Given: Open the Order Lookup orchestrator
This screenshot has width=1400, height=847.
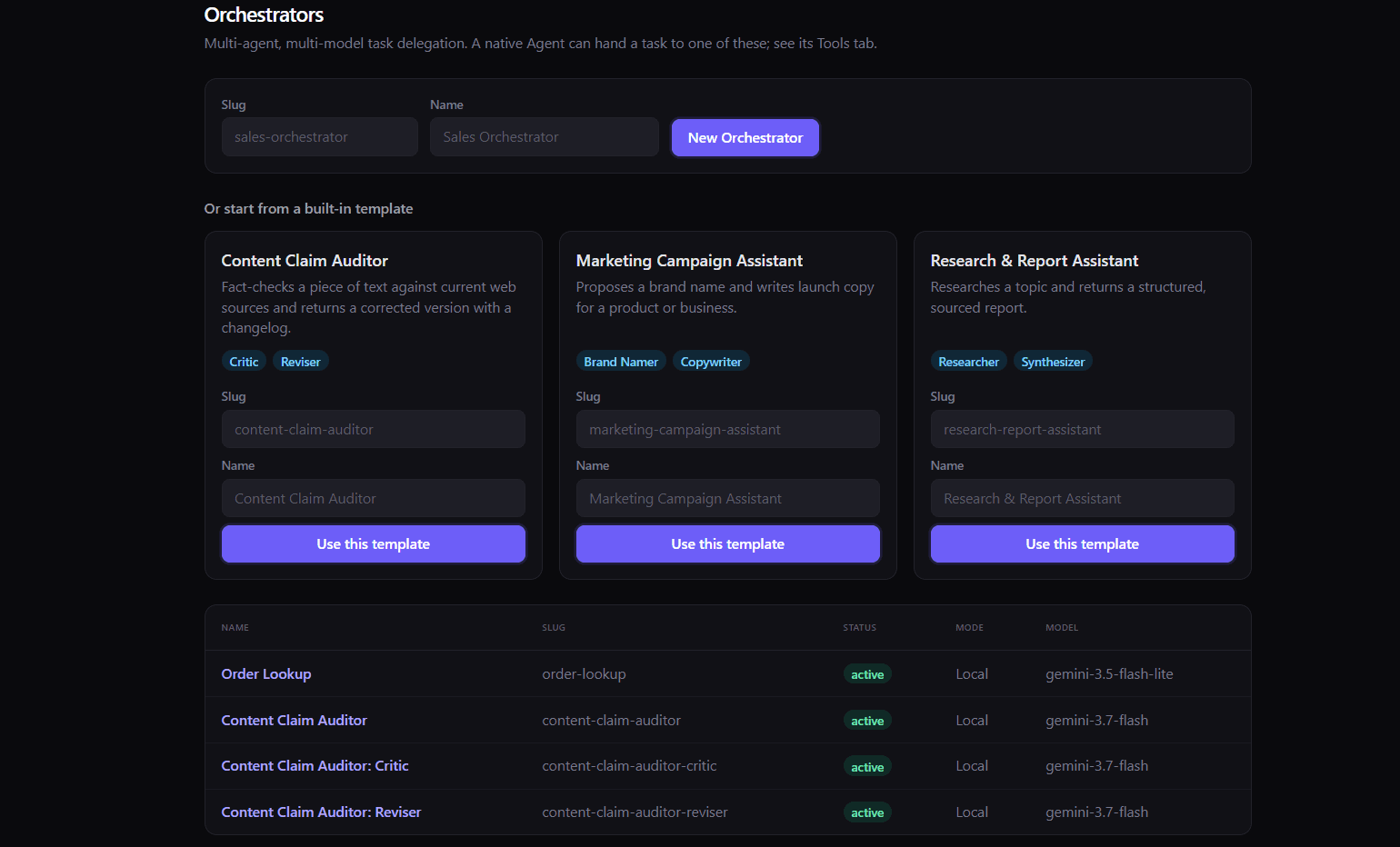Looking at the screenshot, I should pyautogui.click(x=266, y=673).
